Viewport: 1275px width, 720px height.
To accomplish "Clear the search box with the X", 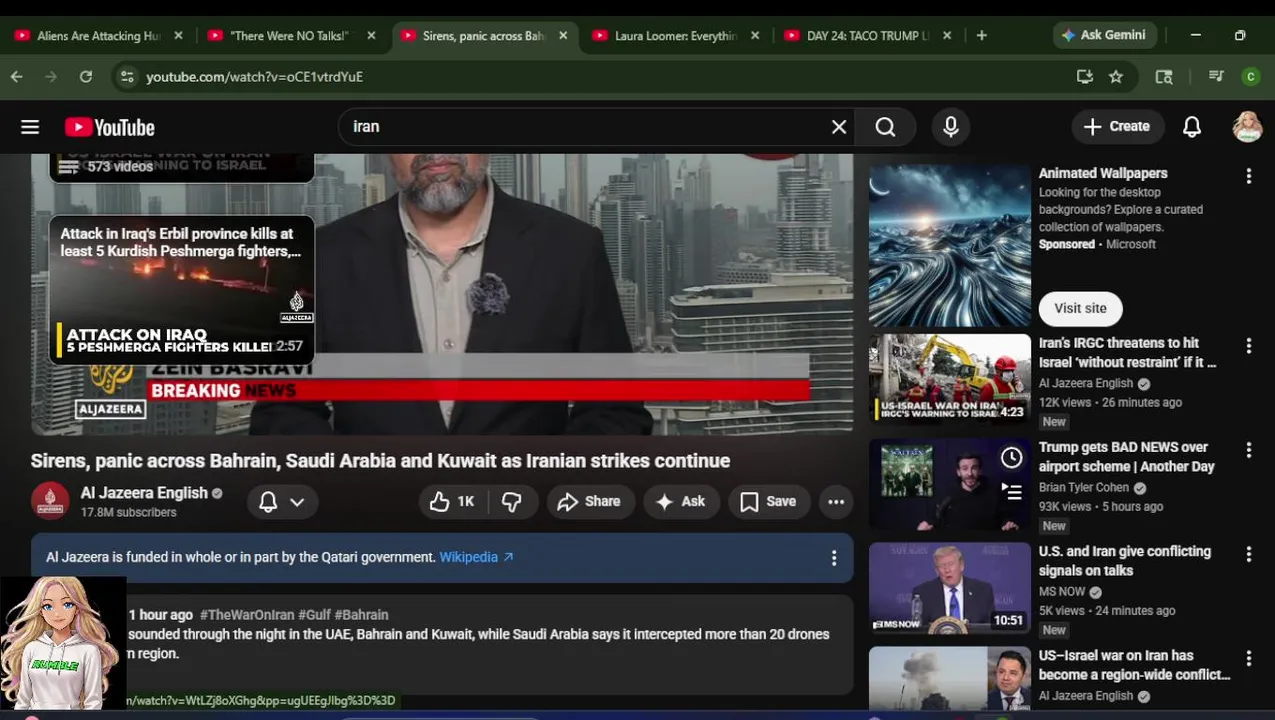I will [839, 127].
